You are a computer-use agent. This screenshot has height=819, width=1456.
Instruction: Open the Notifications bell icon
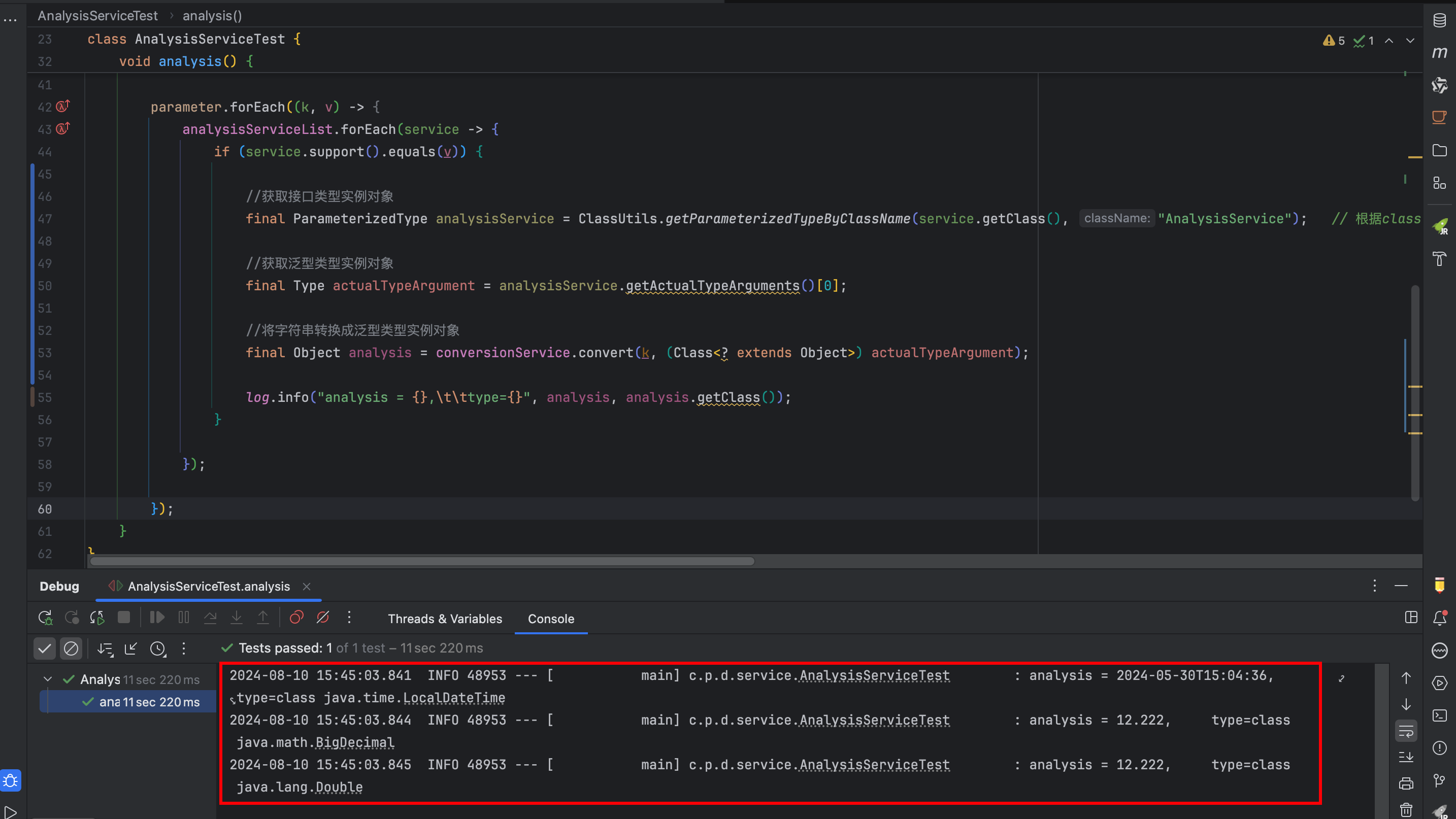[x=1439, y=618]
